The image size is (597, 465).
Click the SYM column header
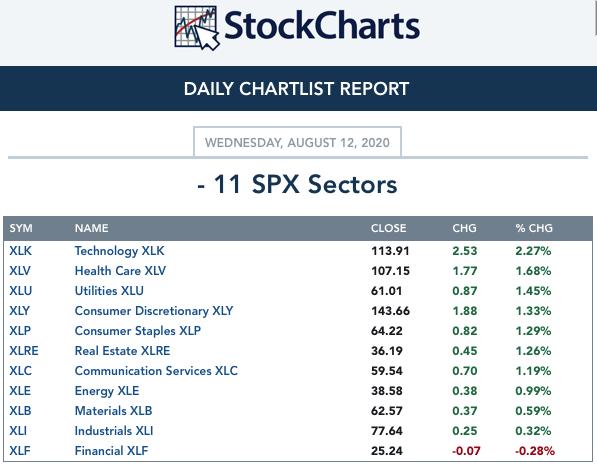(21, 228)
